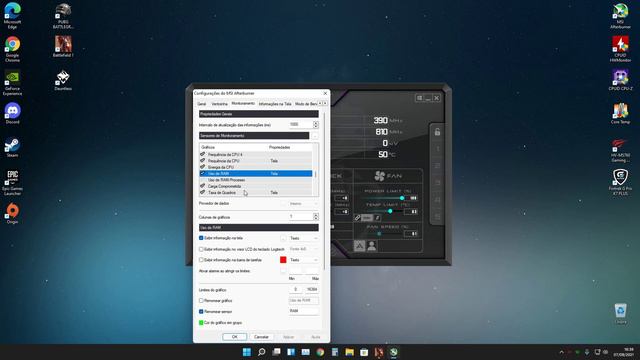Open GeForce Experience desktop icon
Viewport: 640px width, 360px height.
[12, 82]
